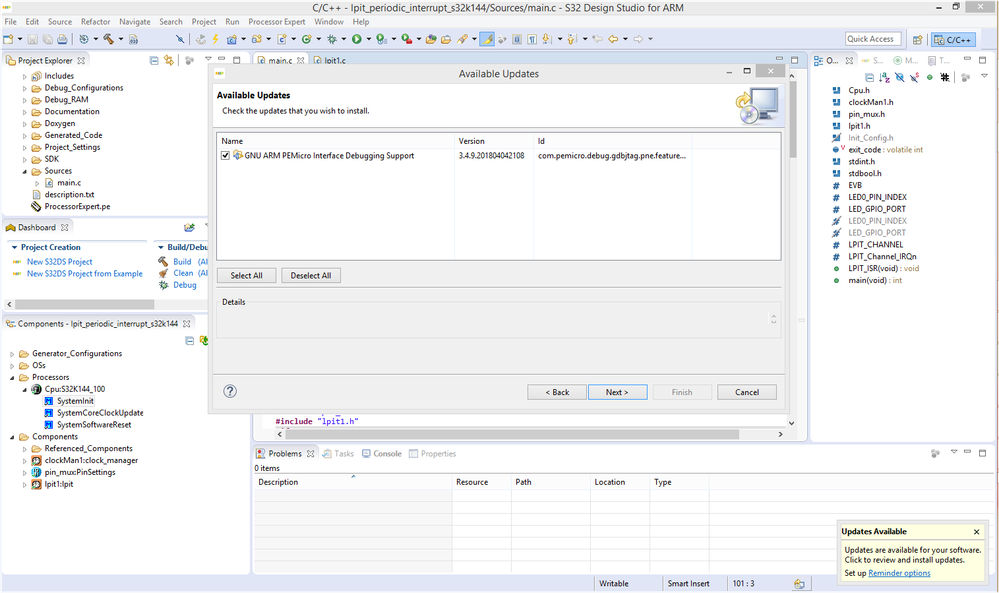Click the hammer Build icon in main toolbar
This screenshot has height=593, width=999.
109,39
